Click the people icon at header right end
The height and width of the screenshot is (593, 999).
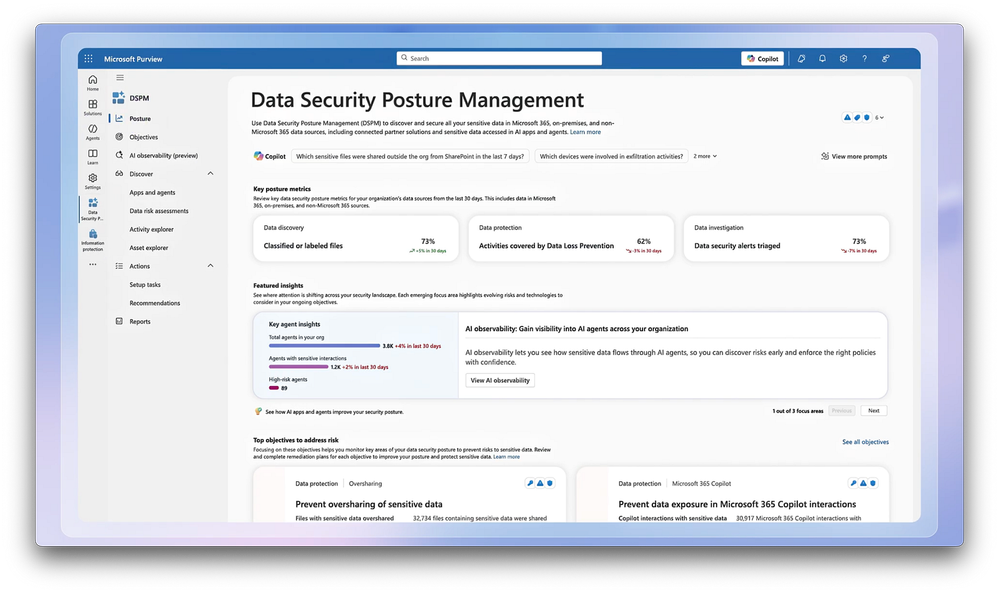pos(886,59)
